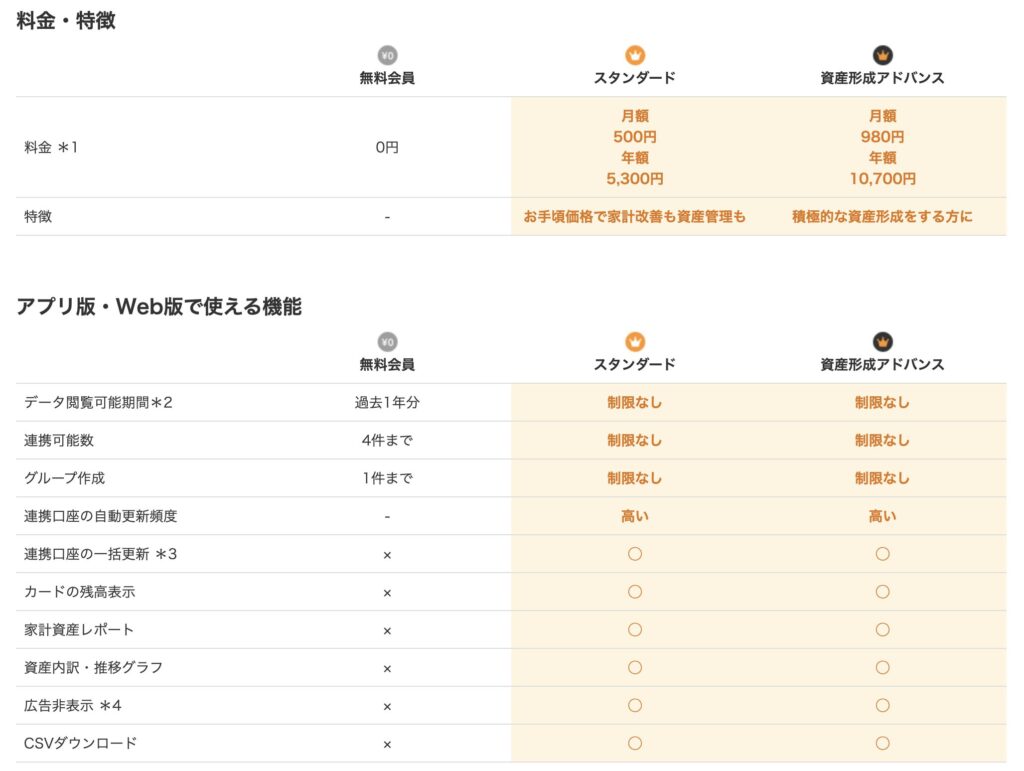Viewport: 1024px width, 771px height.
Task: Toggle the CSVダウンロード circle under スタンダード
Action: (635, 743)
